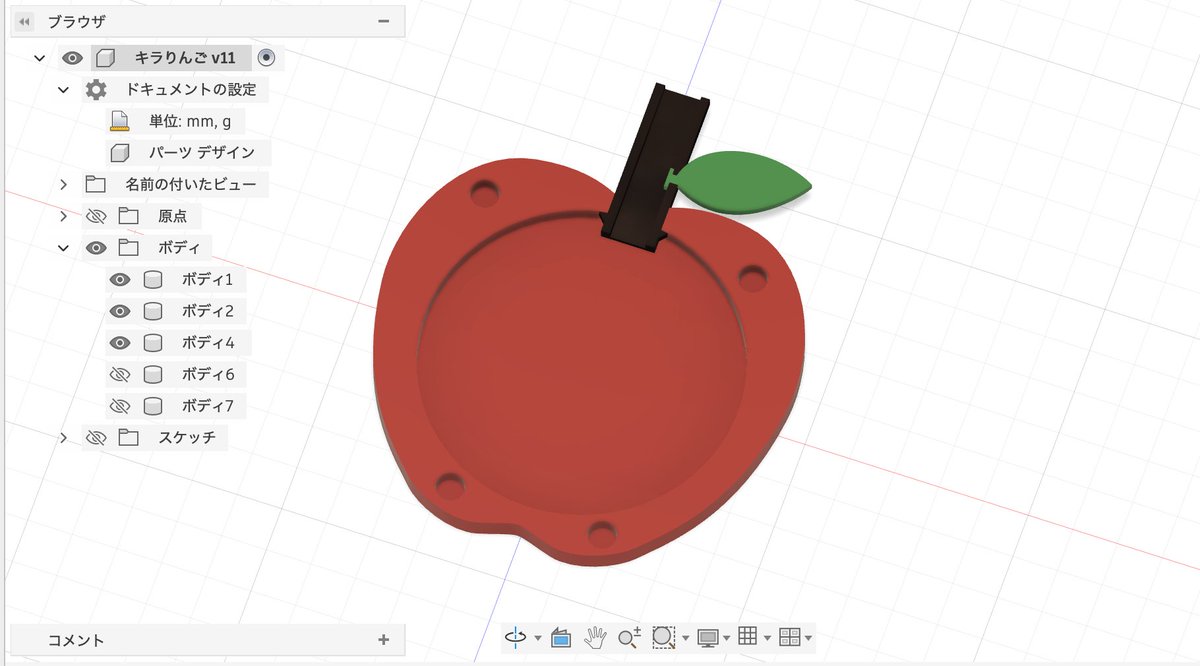Click the gear icon for ドキュメントの設定
The height and width of the screenshot is (666, 1200).
pos(95,89)
